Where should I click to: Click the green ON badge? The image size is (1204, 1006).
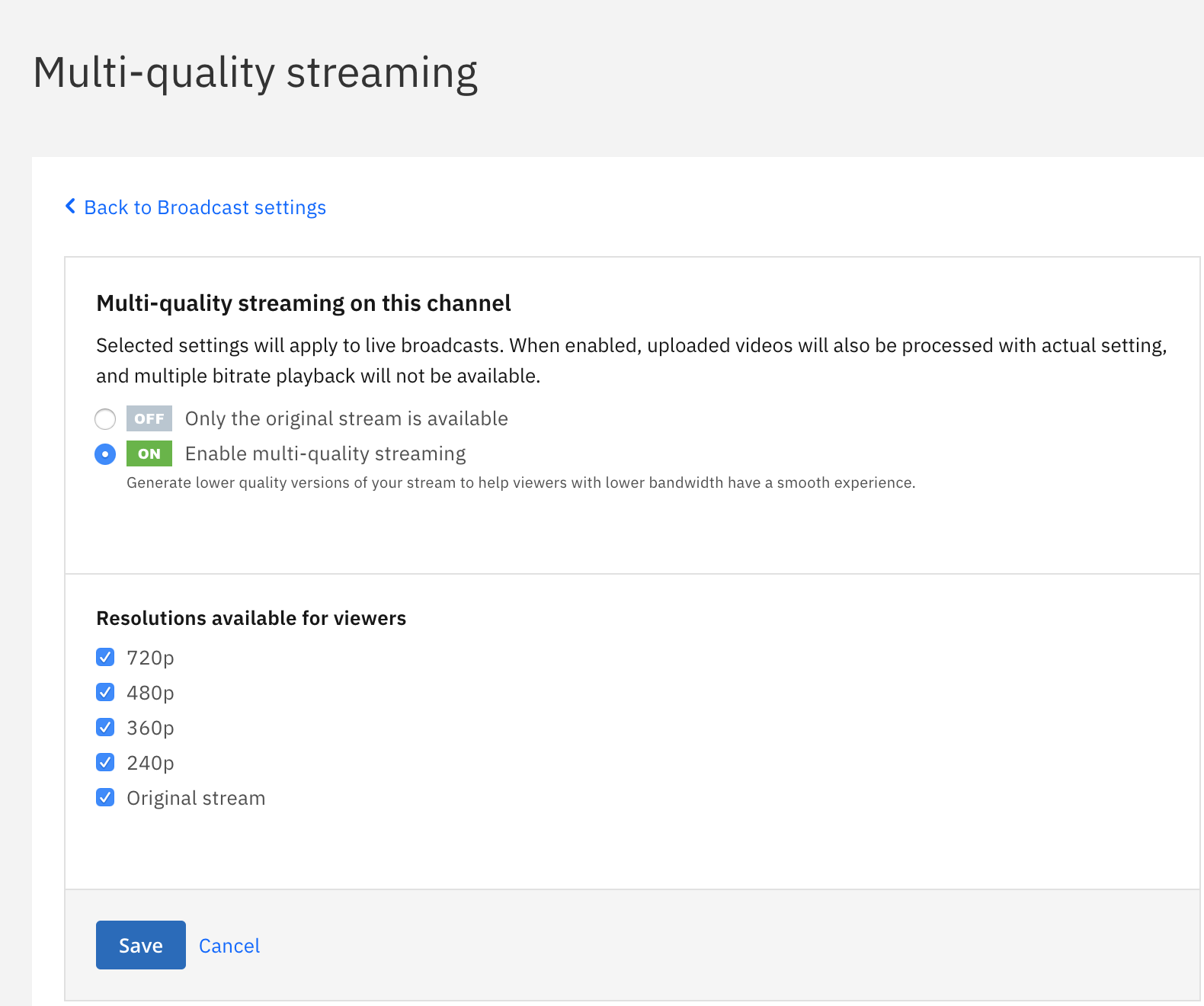149,453
